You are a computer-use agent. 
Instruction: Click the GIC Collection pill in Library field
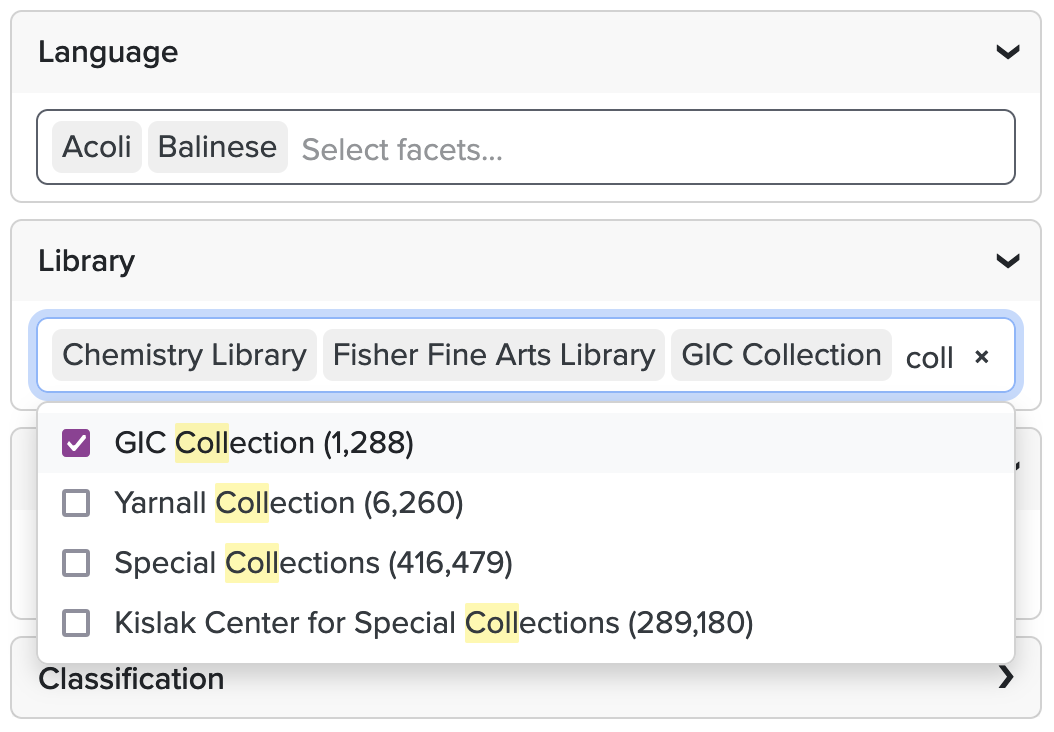click(781, 355)
